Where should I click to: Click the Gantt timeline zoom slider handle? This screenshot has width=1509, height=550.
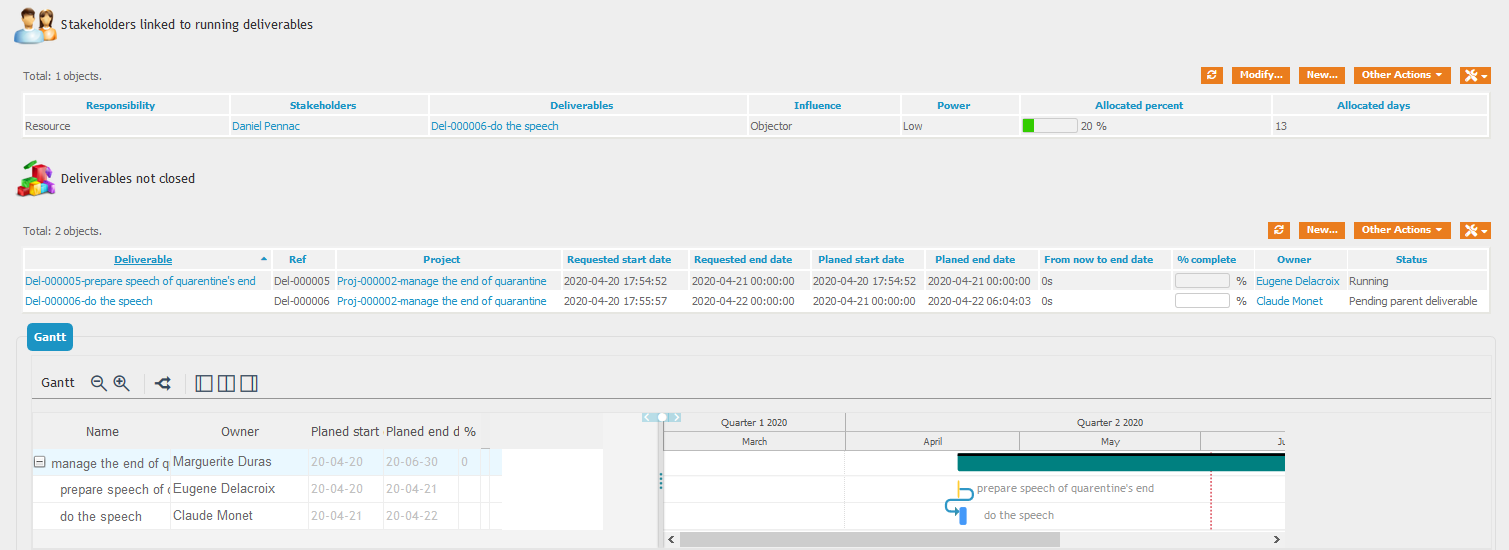pyautogui.click(x=662, y=417)
